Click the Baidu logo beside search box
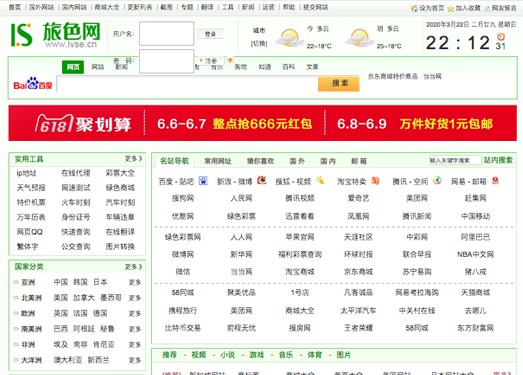Viewport: 523px width, 375px height. [x=33, y=83]
